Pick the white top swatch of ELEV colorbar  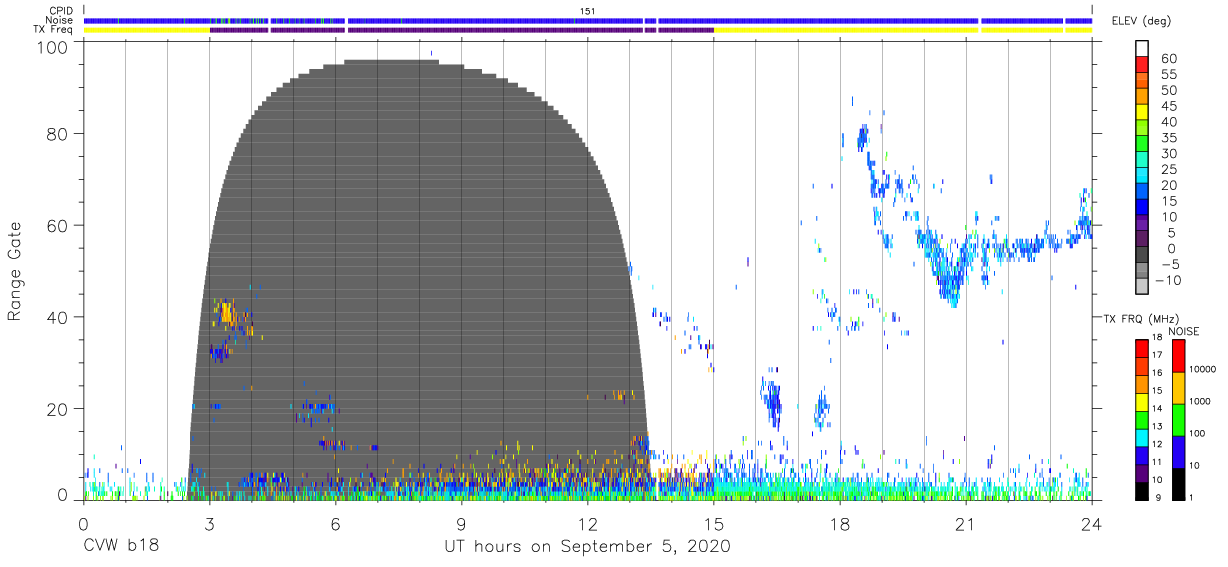click(1142, 49)
